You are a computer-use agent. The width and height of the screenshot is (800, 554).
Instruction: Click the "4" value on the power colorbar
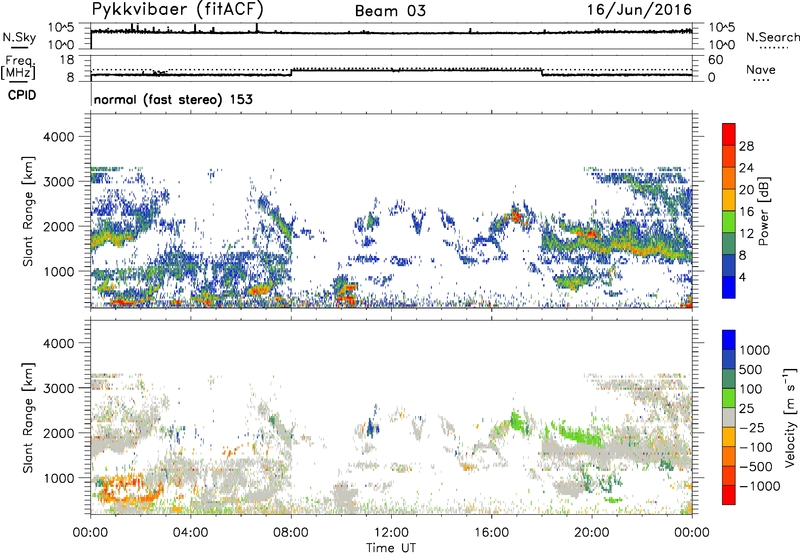coord(743,277)
